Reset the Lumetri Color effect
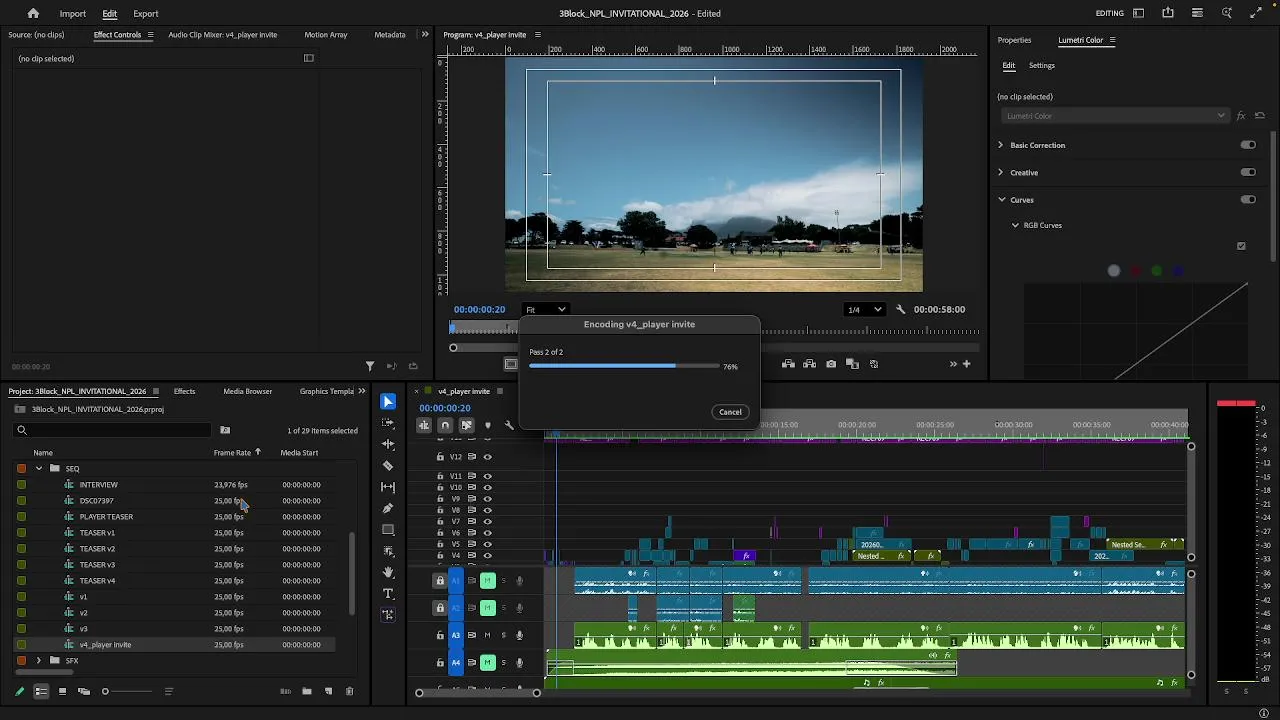Viewport: 1280px width, 720px height. click(1259, 116)
